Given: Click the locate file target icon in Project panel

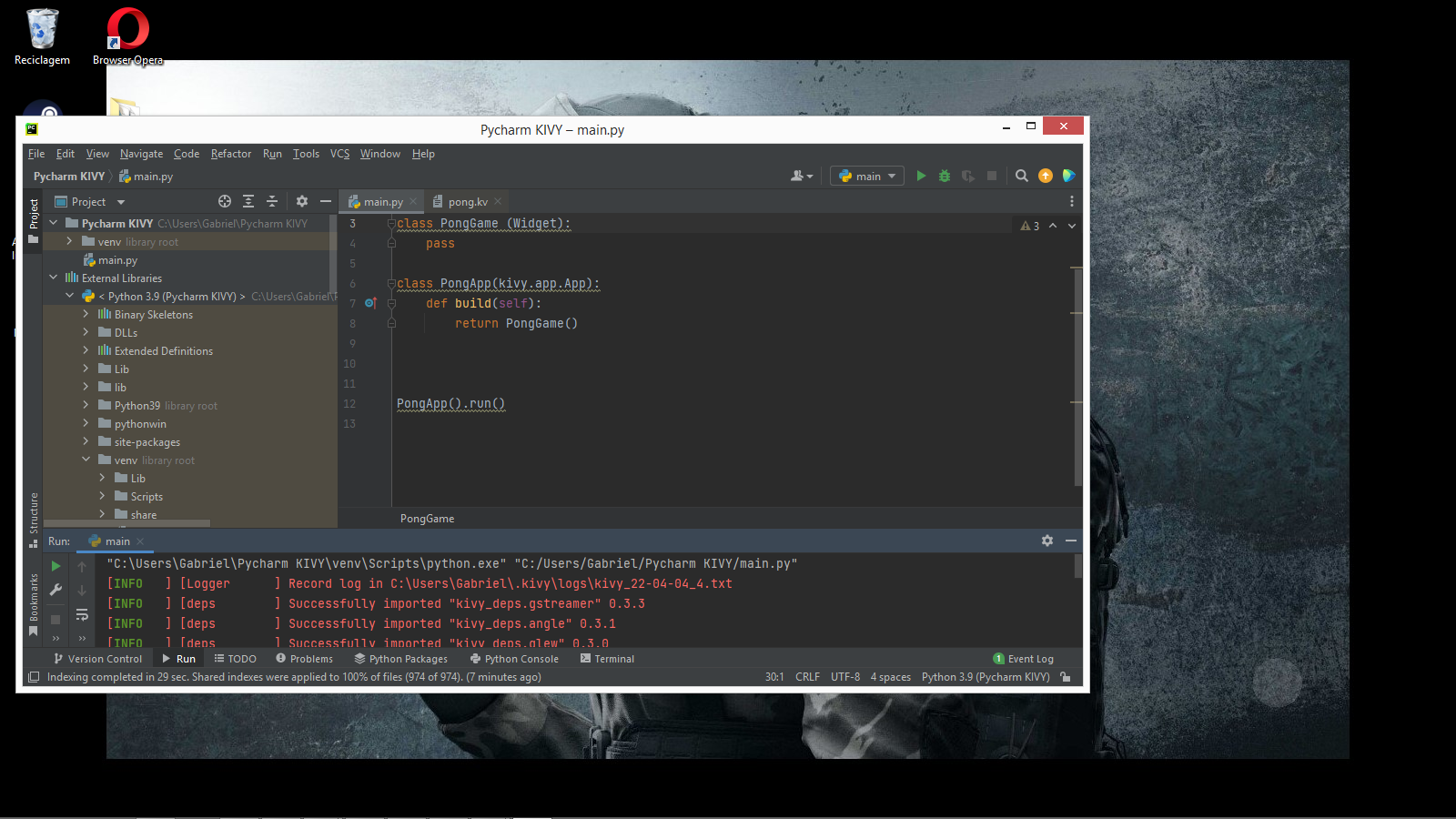Looking at the screenshot, I should (x=225, y=201).
